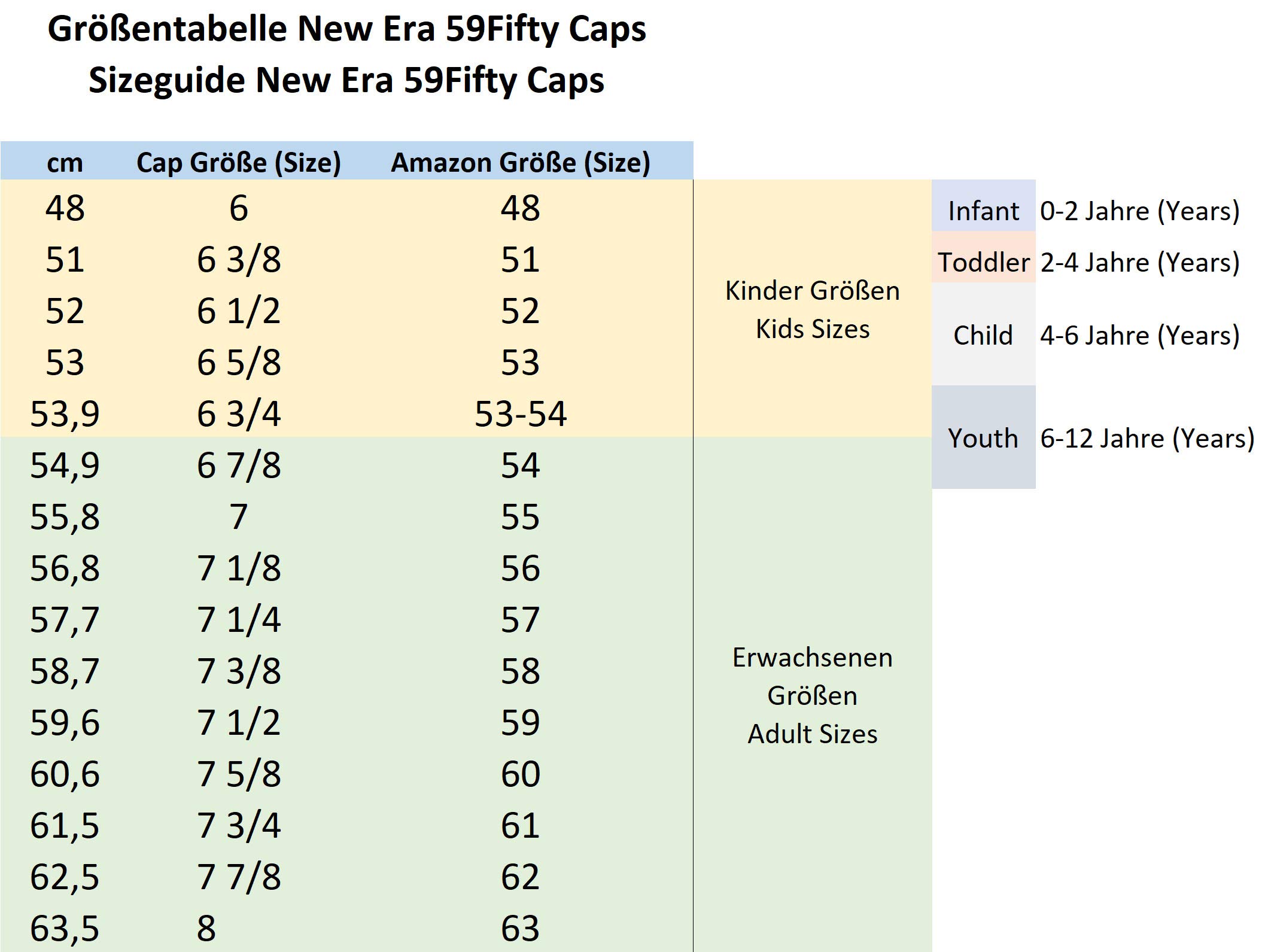1265x952 pixels.
Task: Click the Amazon size '53-54' cell
Action: point(520,413)
